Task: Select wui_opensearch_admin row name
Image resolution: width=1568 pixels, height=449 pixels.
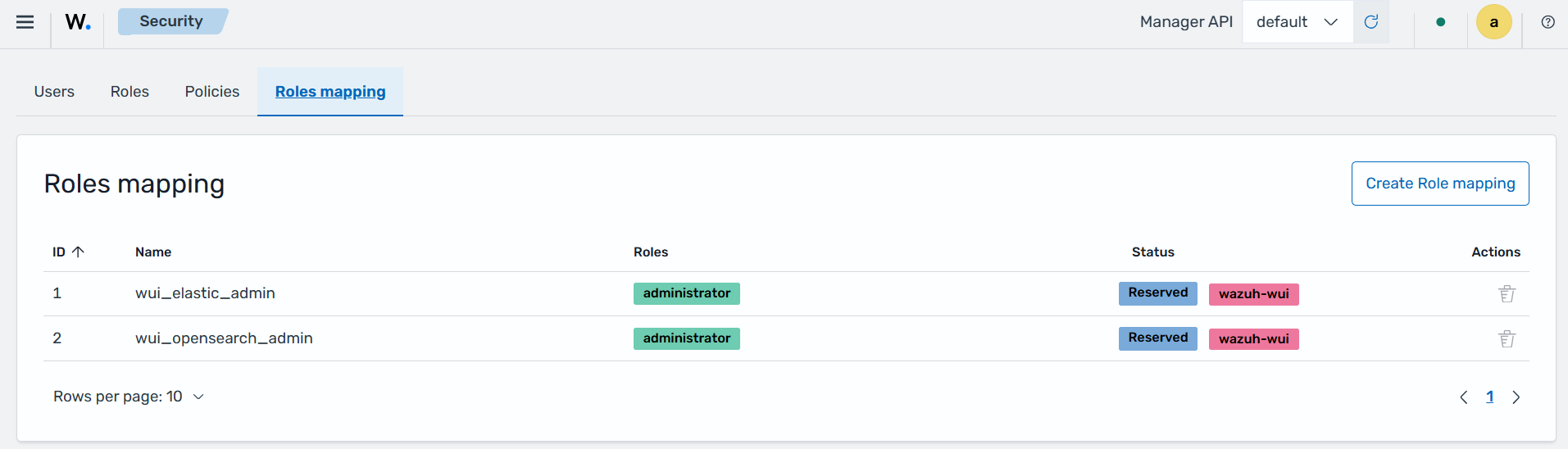Action: click(224, 338)
